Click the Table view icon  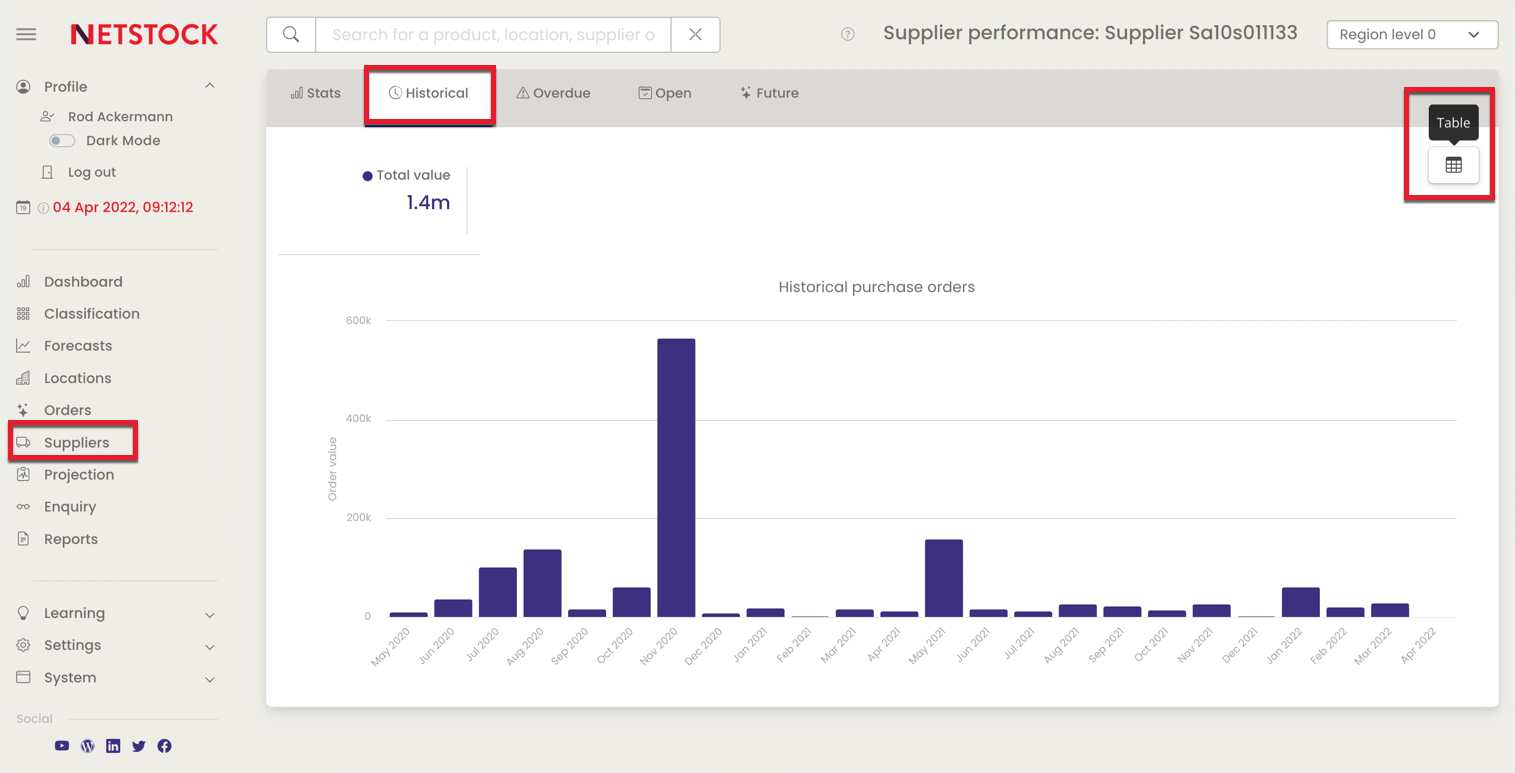pos(1452,166)
